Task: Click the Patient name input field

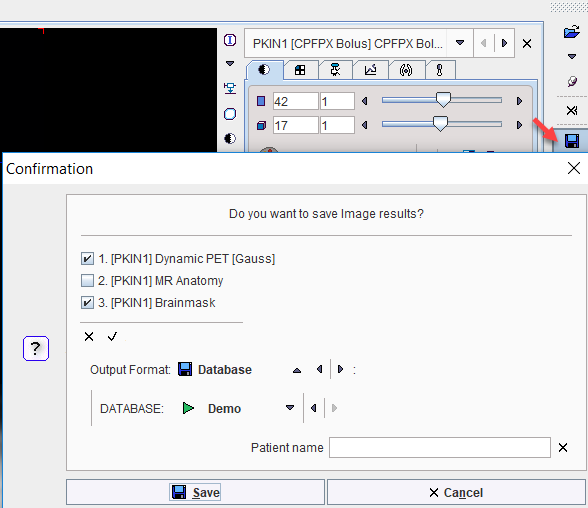Action: 440,447
